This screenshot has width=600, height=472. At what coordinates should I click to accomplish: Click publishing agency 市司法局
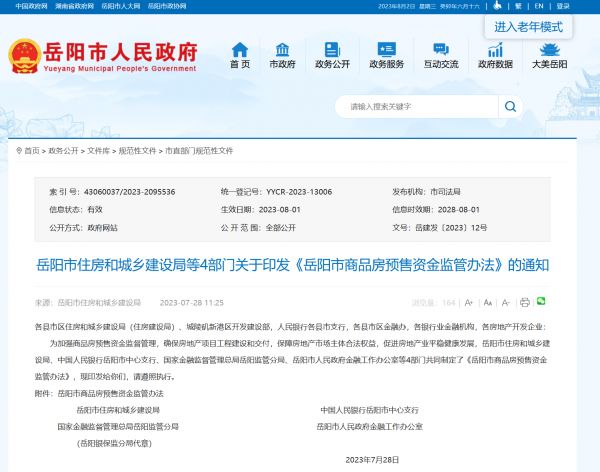445,192
